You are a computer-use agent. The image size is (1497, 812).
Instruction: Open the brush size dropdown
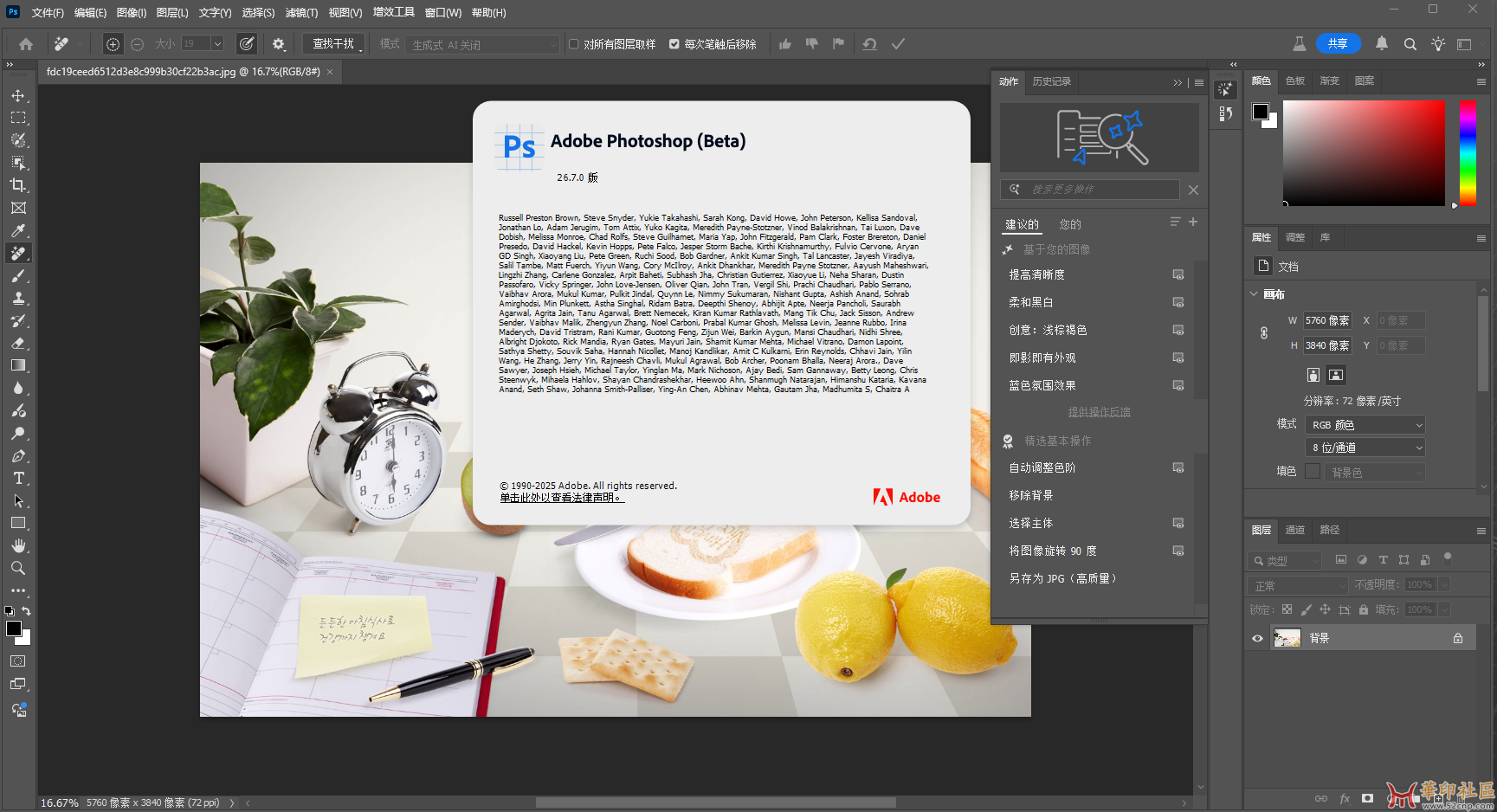pos(218,43)
